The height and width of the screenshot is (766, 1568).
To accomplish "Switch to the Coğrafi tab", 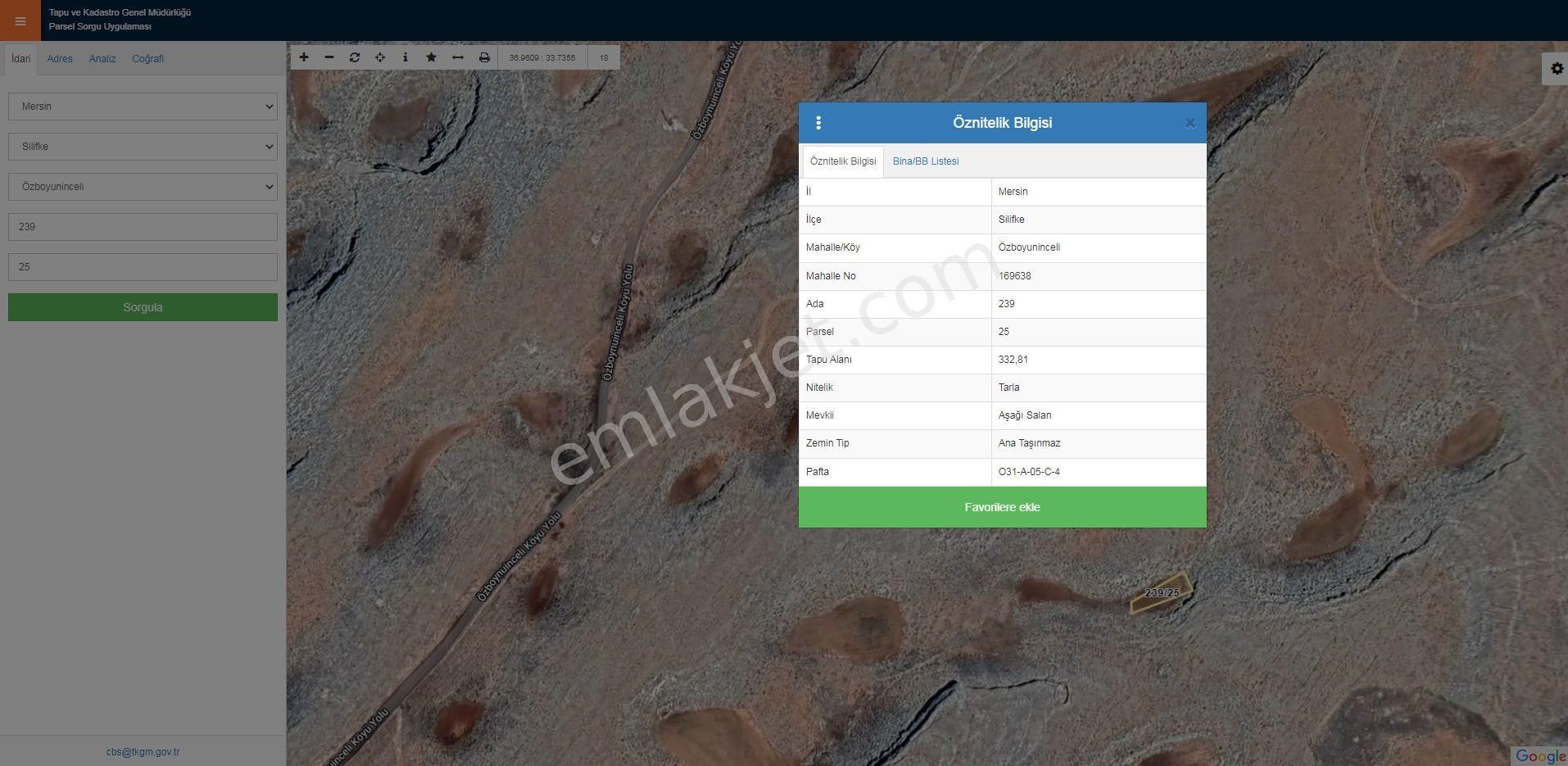I will click(148, 59).
